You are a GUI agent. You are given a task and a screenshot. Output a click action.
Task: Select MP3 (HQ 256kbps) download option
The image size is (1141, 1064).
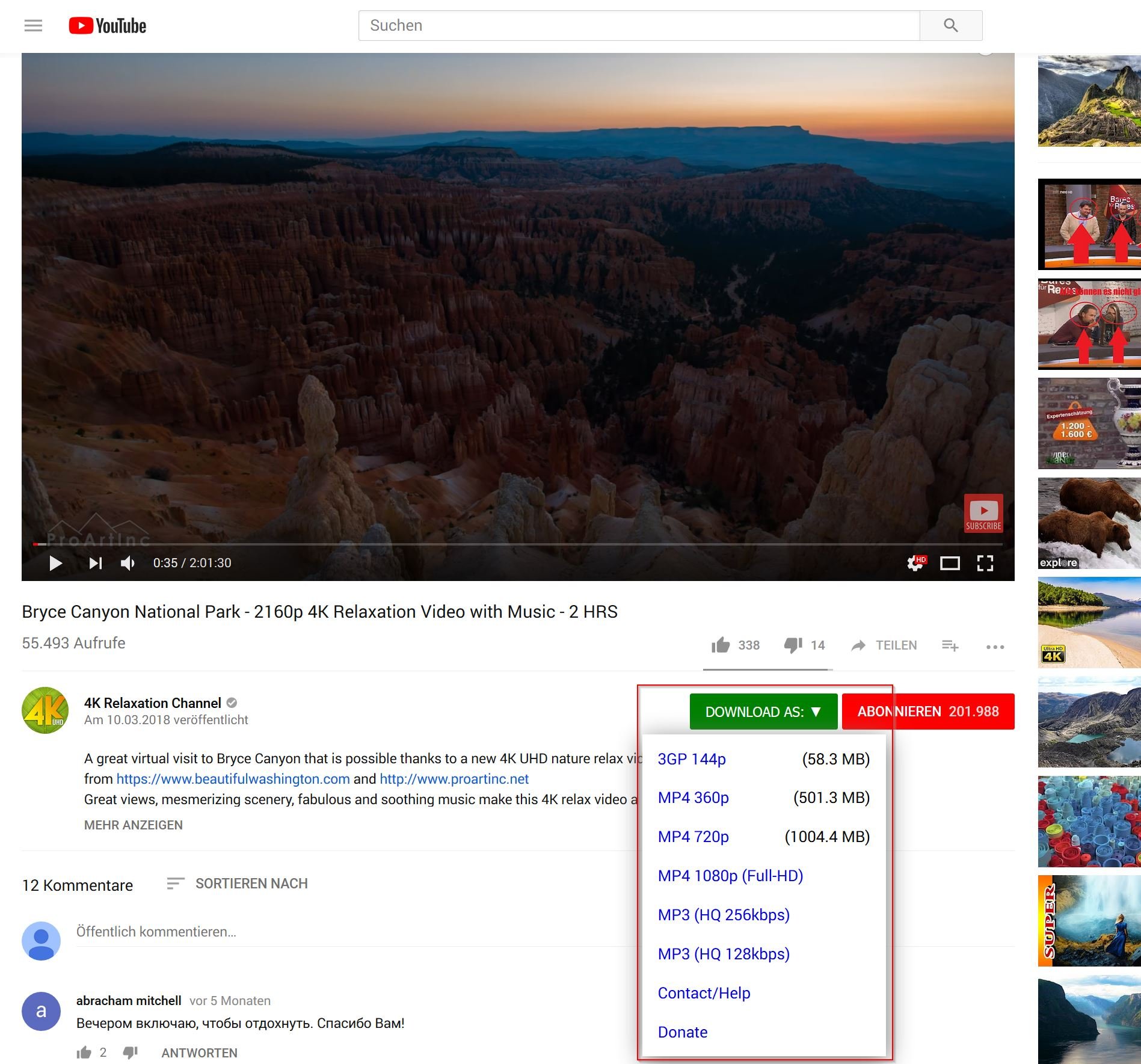723,915
